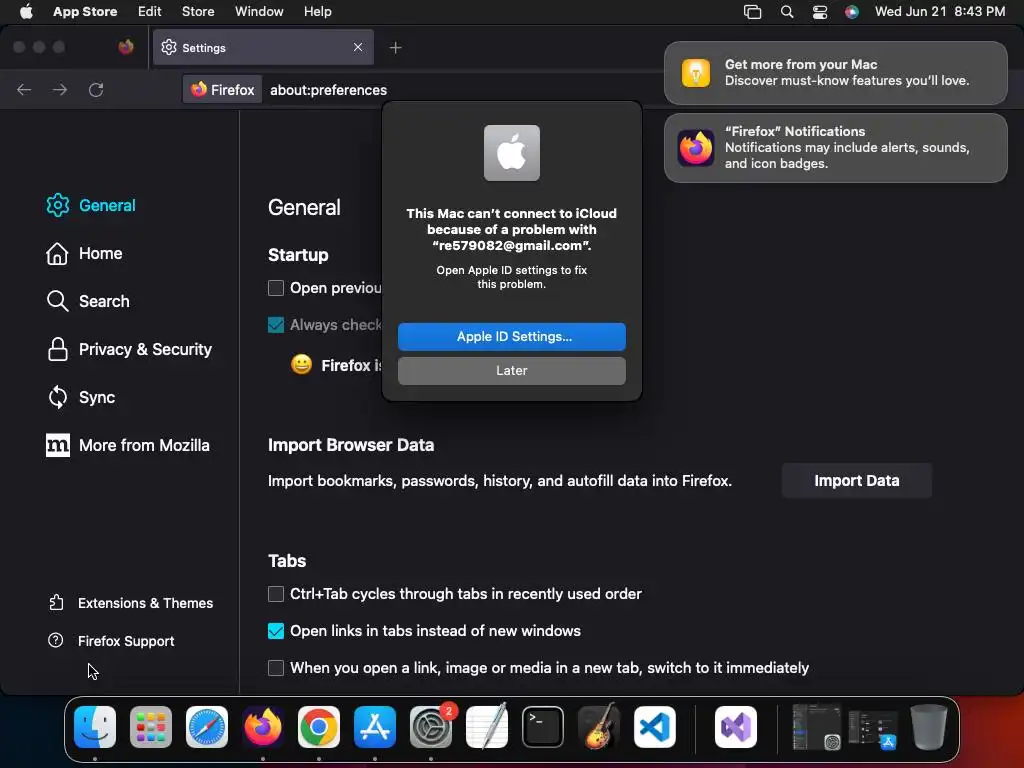1024x768 pixels.
Task: Click the date and time in menu bar
Action: click(940, 11)
